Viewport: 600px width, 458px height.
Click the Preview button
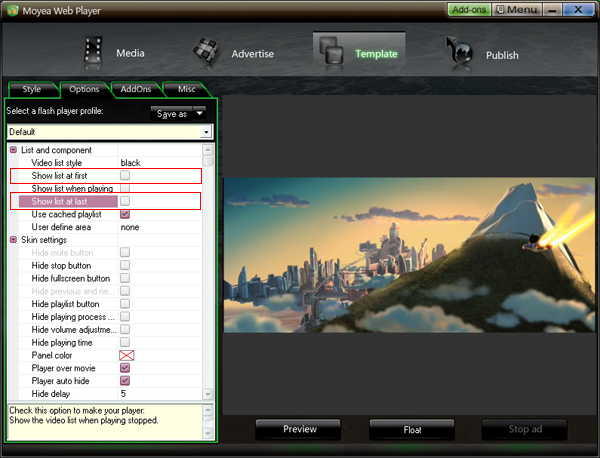coord(299,429)
